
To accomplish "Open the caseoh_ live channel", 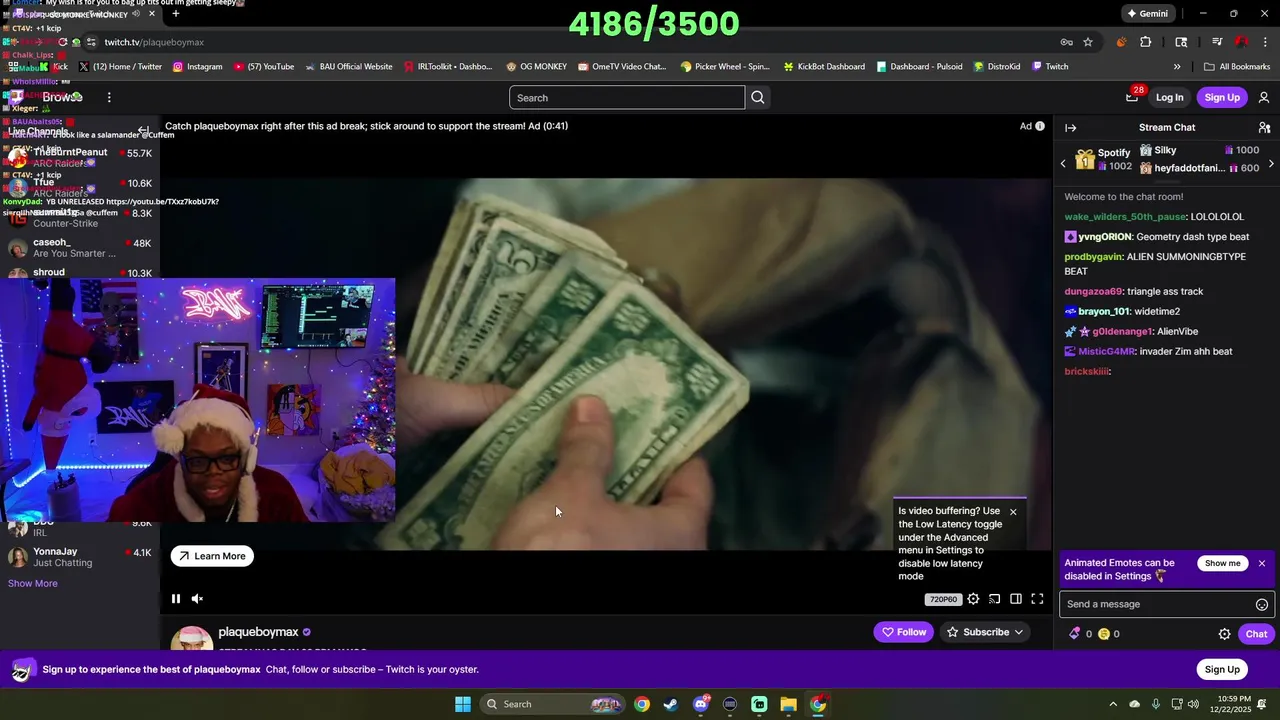I will point(80,247).
